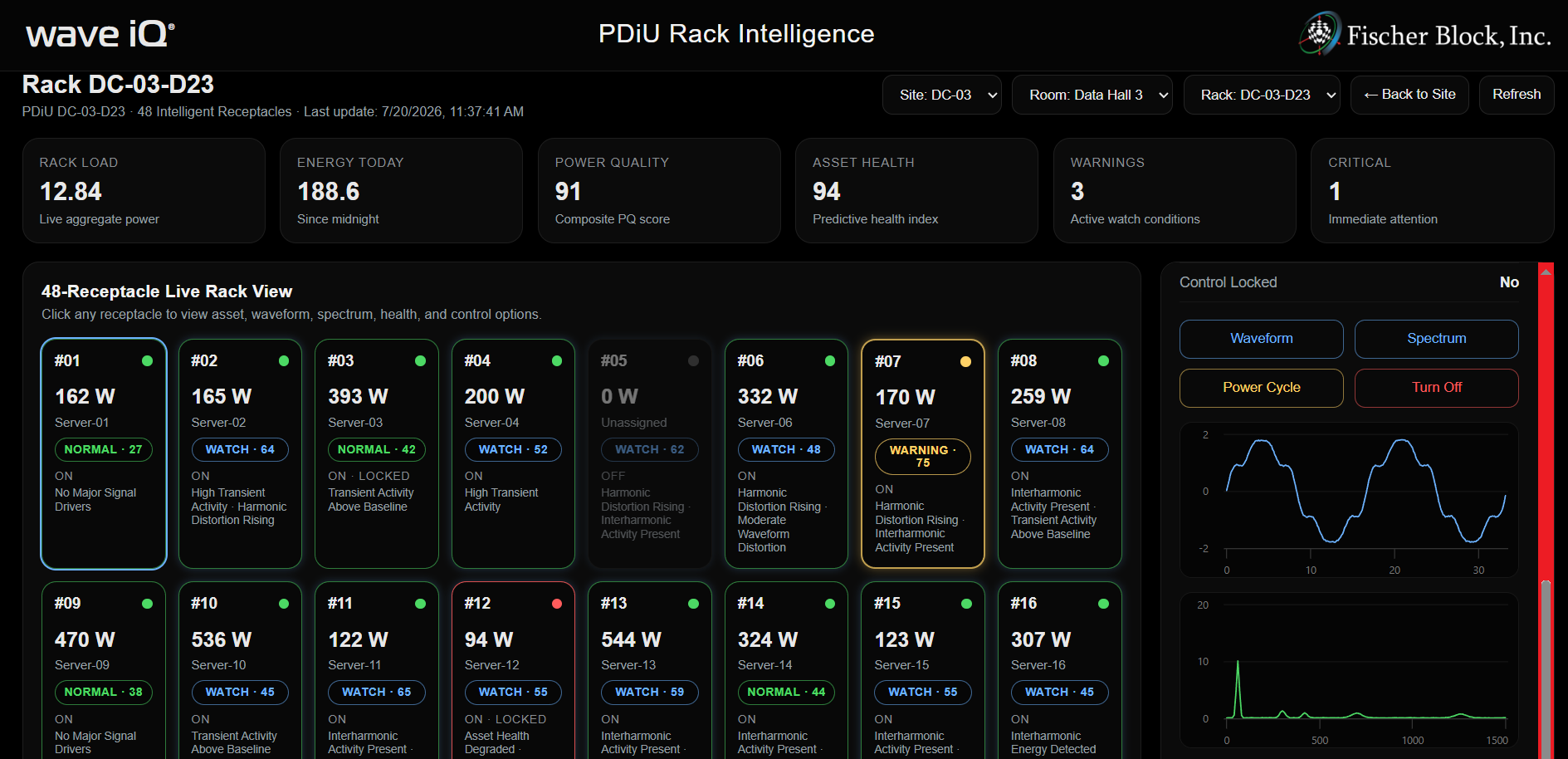Click the red status dot on #12
Image resolution: width=1568 pixels, height=759 pixels.
tap(557, 604)
